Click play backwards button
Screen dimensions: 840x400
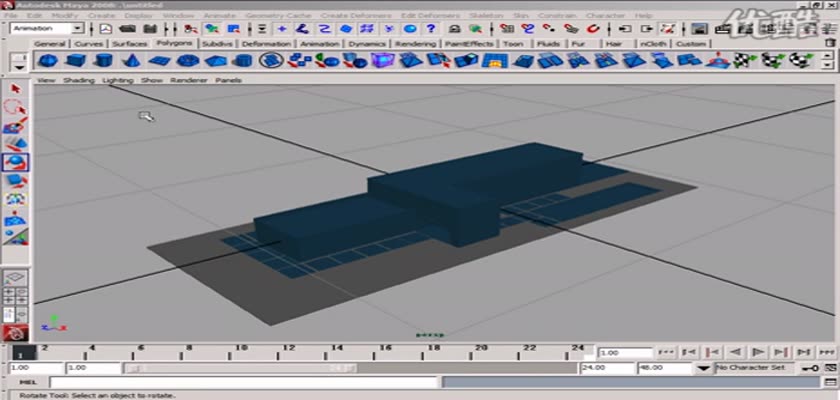pos(735,352)
